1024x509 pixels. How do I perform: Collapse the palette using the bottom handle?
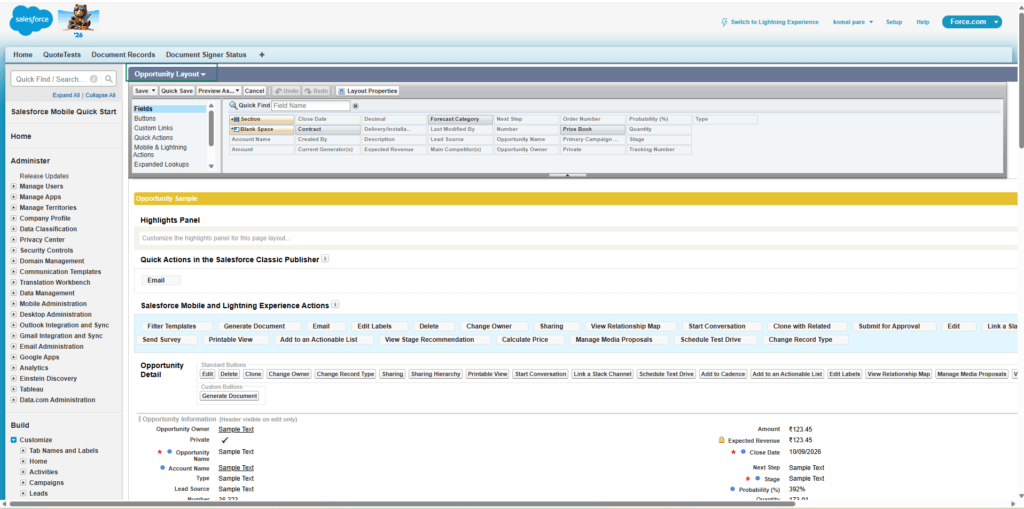click(567, 175)
